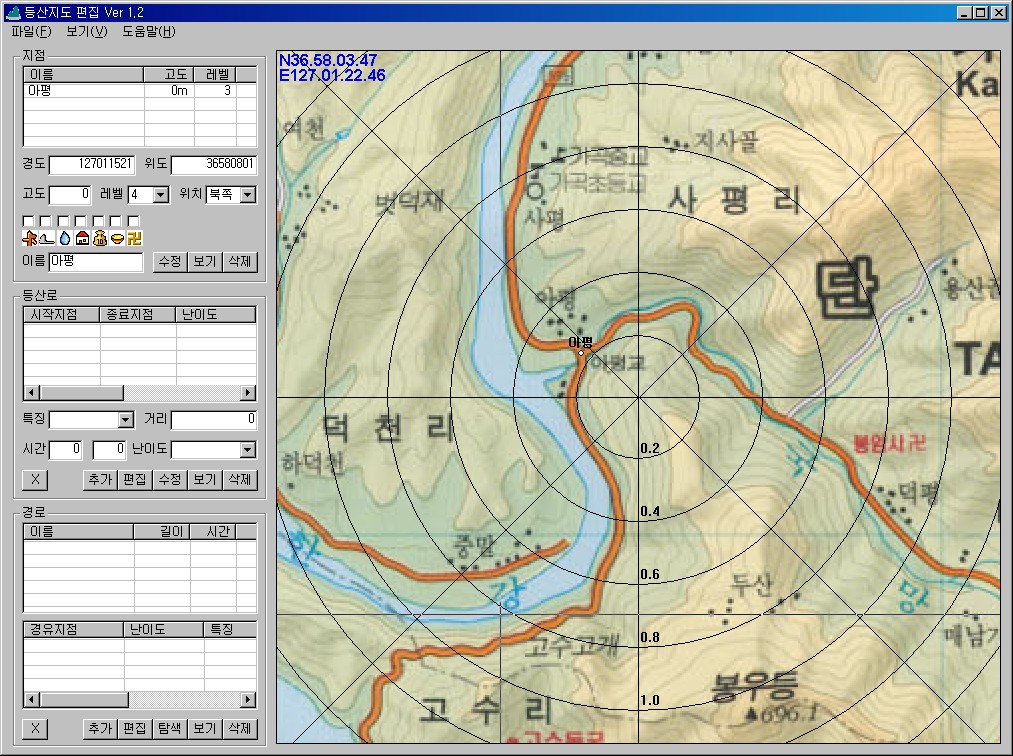
Task: Click the 경도 longitude input field
Action: (x=92, y=164)
